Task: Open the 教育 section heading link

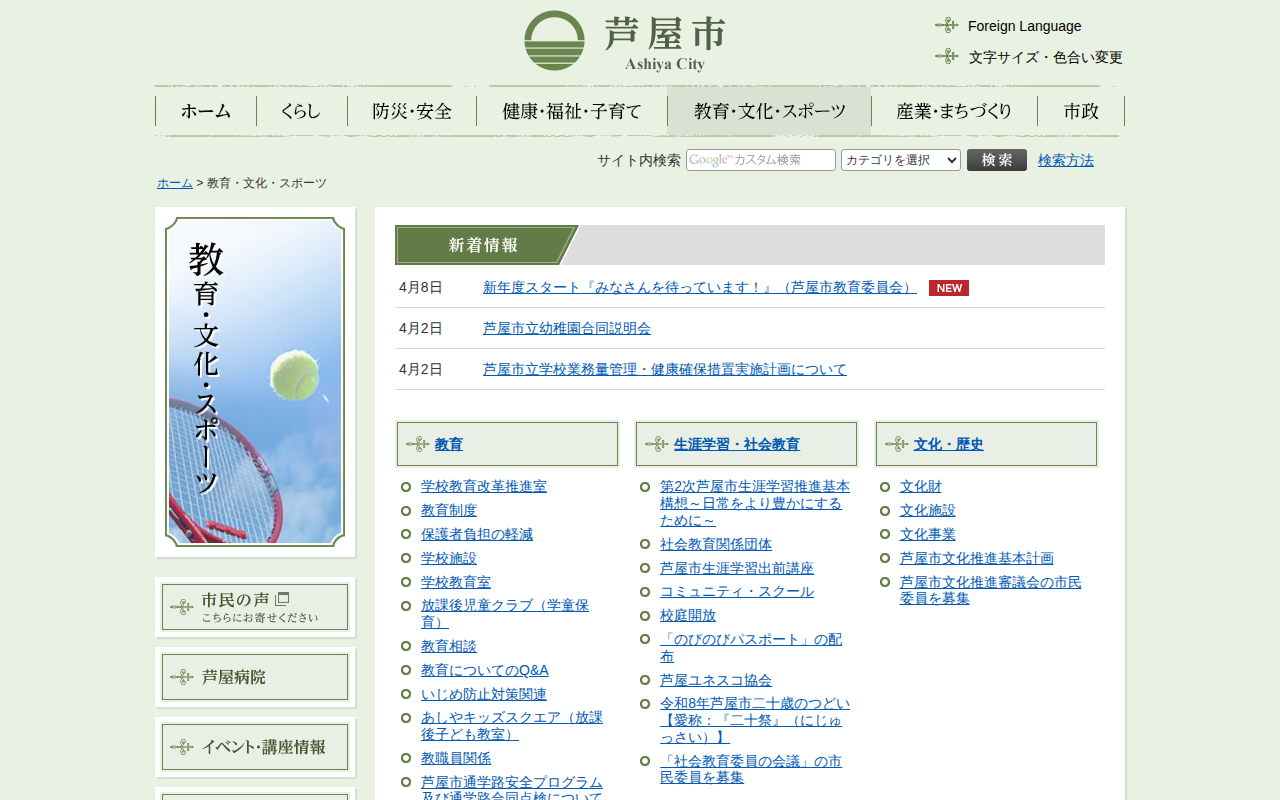Action: pyautogui.click(x=449, y=444)
